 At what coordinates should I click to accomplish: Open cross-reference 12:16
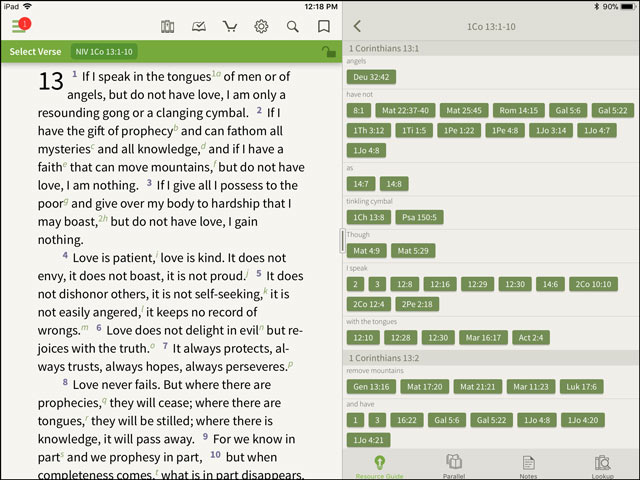coord(440,284)
